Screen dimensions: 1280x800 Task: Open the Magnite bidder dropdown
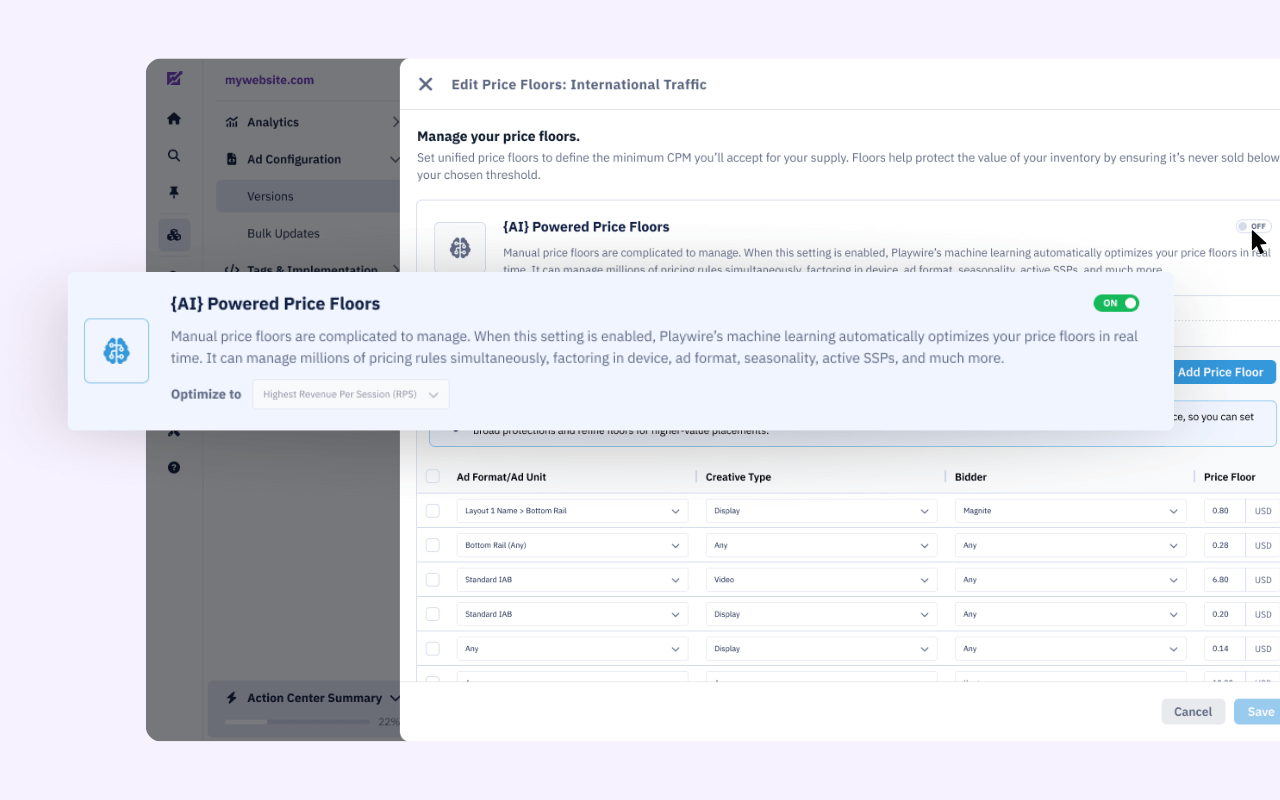(1069, 511)
